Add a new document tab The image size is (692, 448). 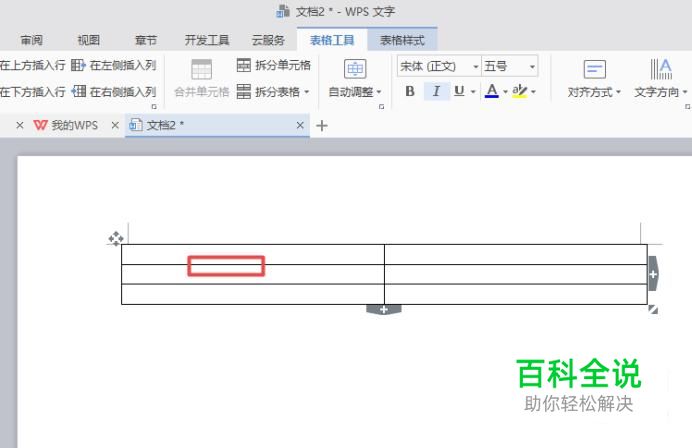pyautogui.click(x=322, y=126)
